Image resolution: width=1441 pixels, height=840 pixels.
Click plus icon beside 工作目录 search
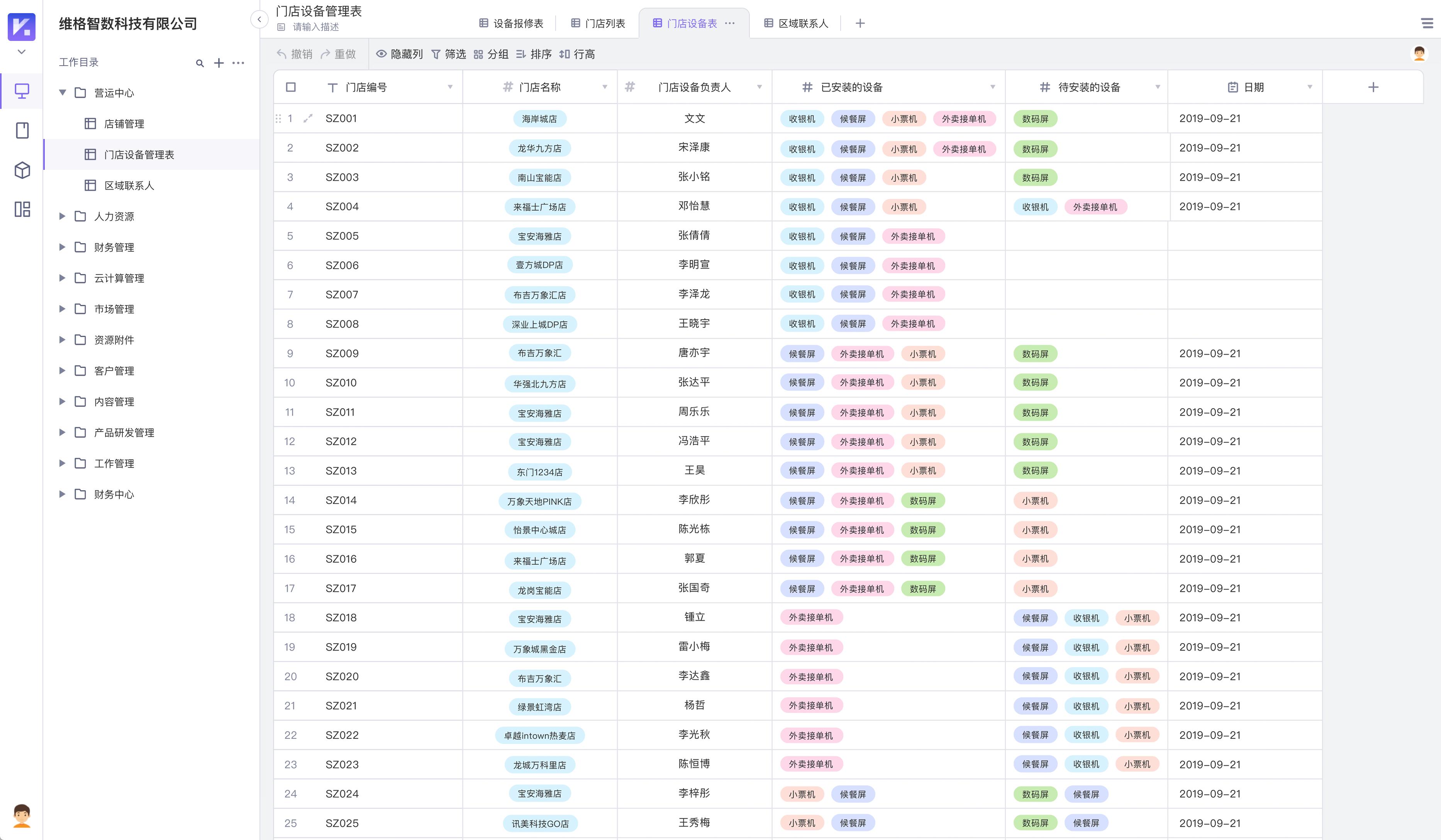219,63
